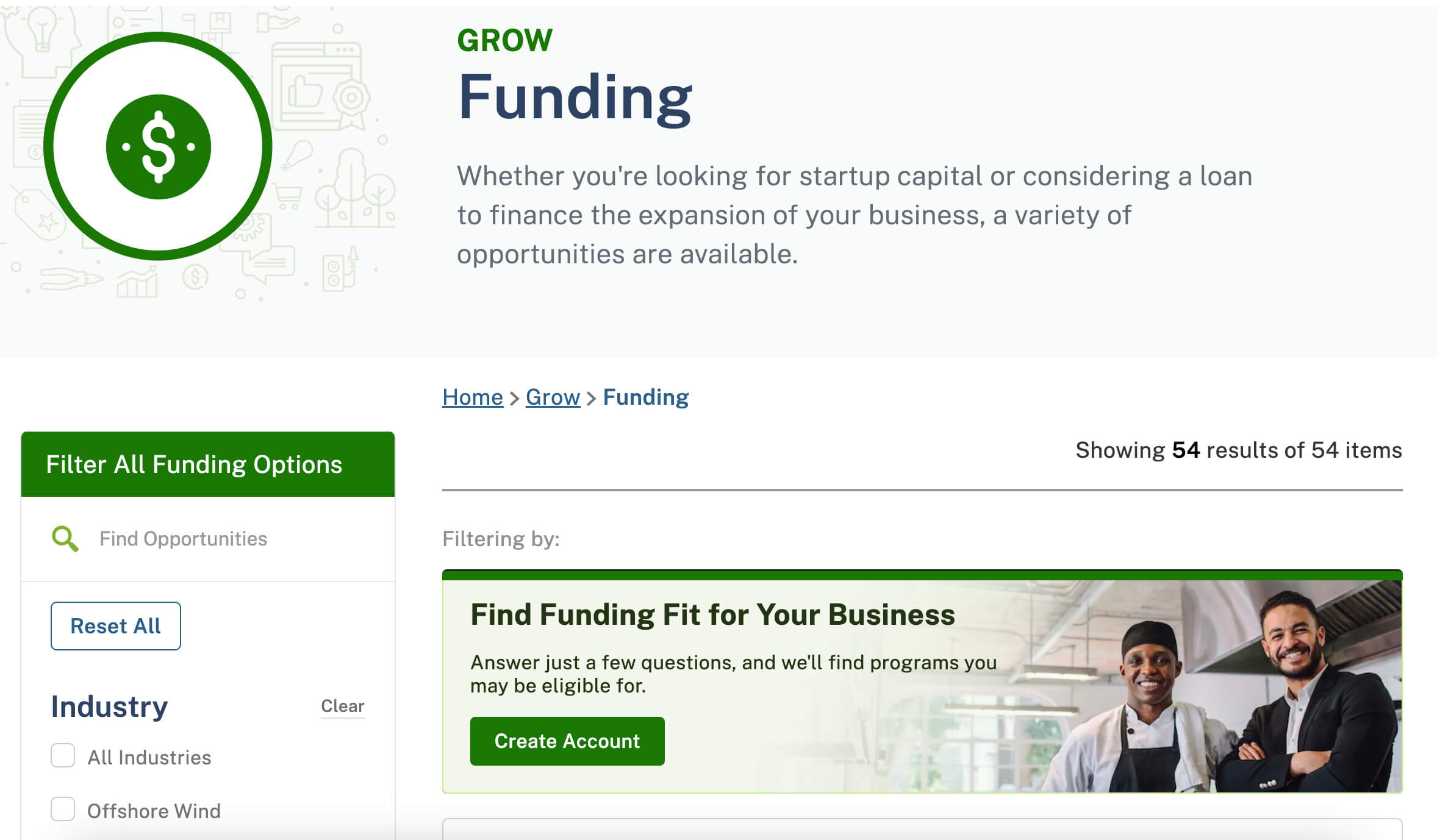Enable the Offshore Wind checkbox
This screenshot has height=840, width=1437.
(63, 810)
